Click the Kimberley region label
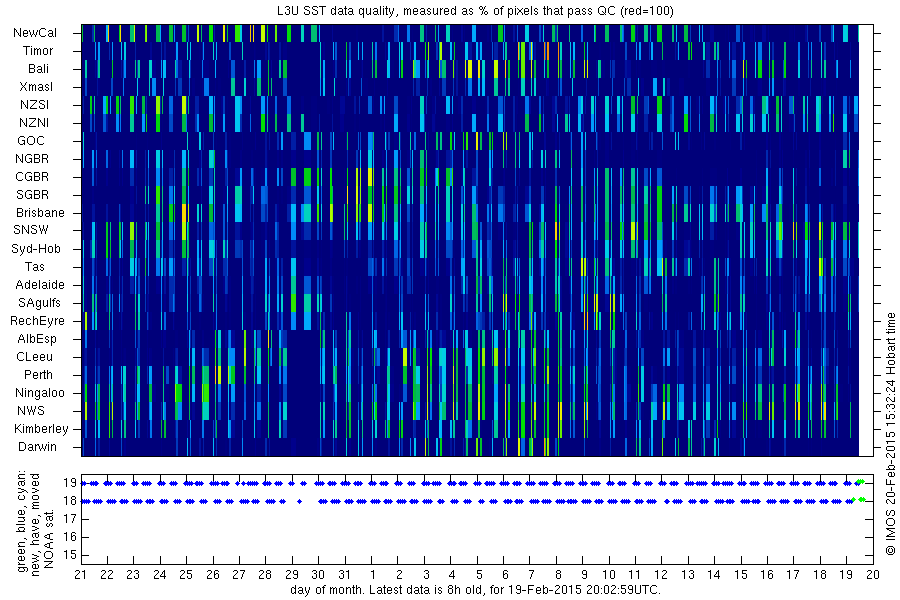 [41, 428]
